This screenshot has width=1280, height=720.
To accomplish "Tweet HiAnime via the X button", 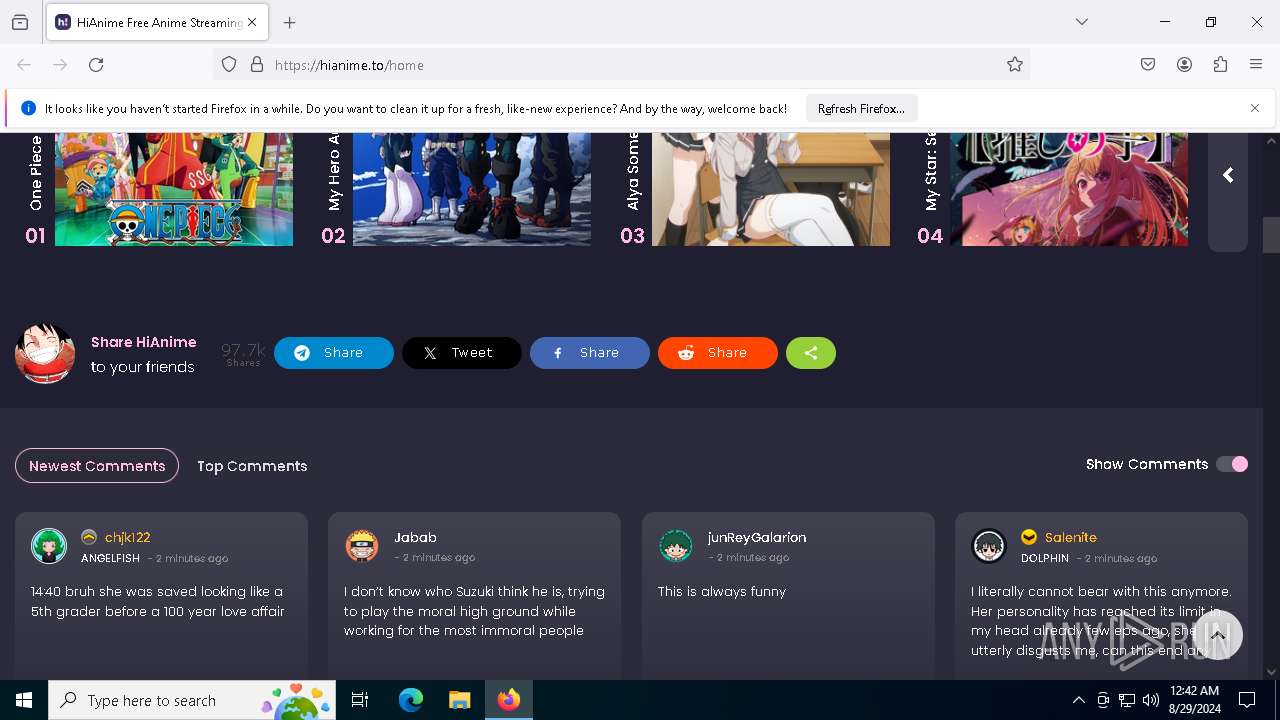I will [x=462, y=353].
